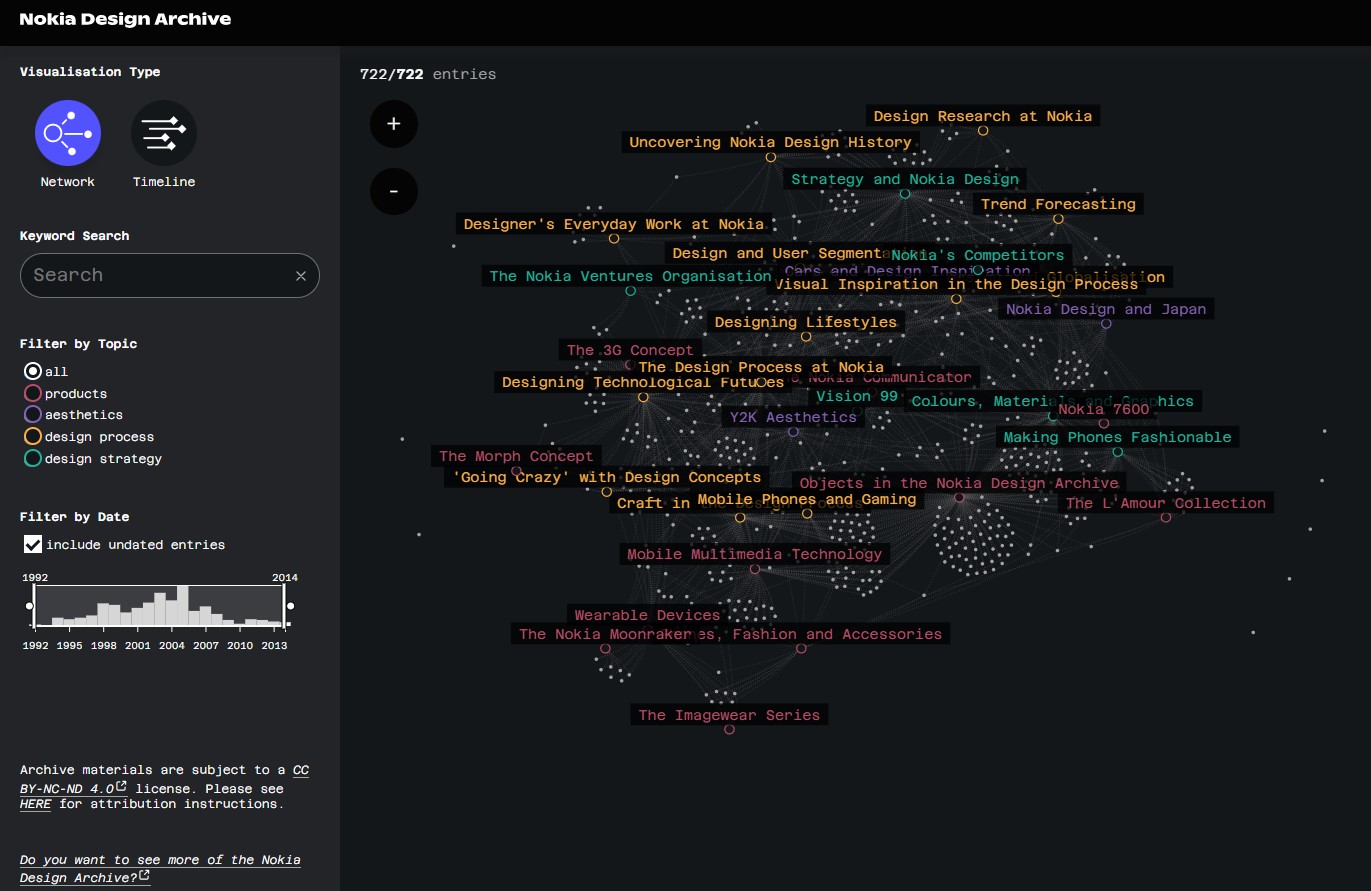The width and height of the screenshot is (1371, 891).
Task: Open the 'Vision 99' node
Action: [857, 396]
